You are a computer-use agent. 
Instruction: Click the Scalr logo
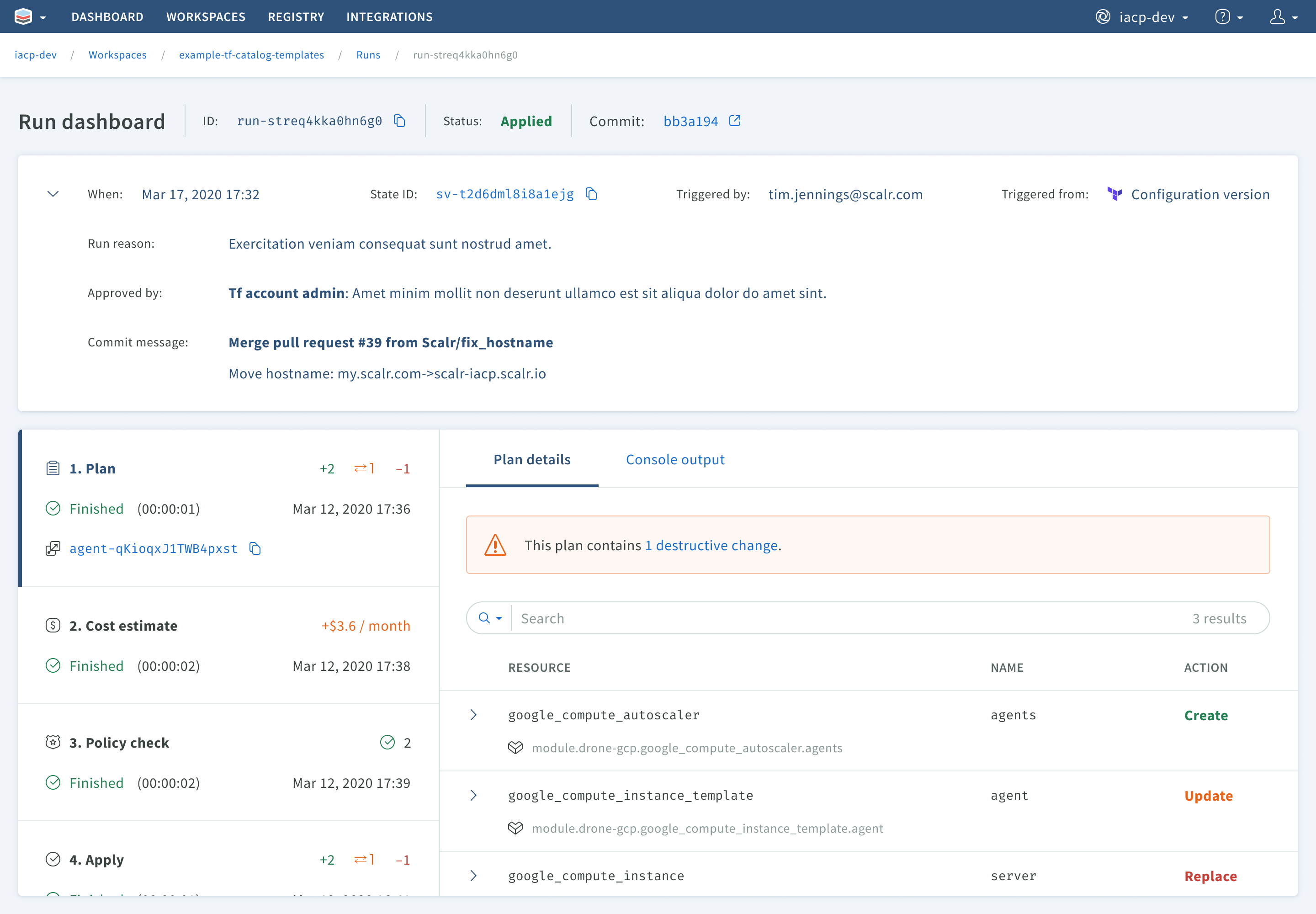[23, 16]
